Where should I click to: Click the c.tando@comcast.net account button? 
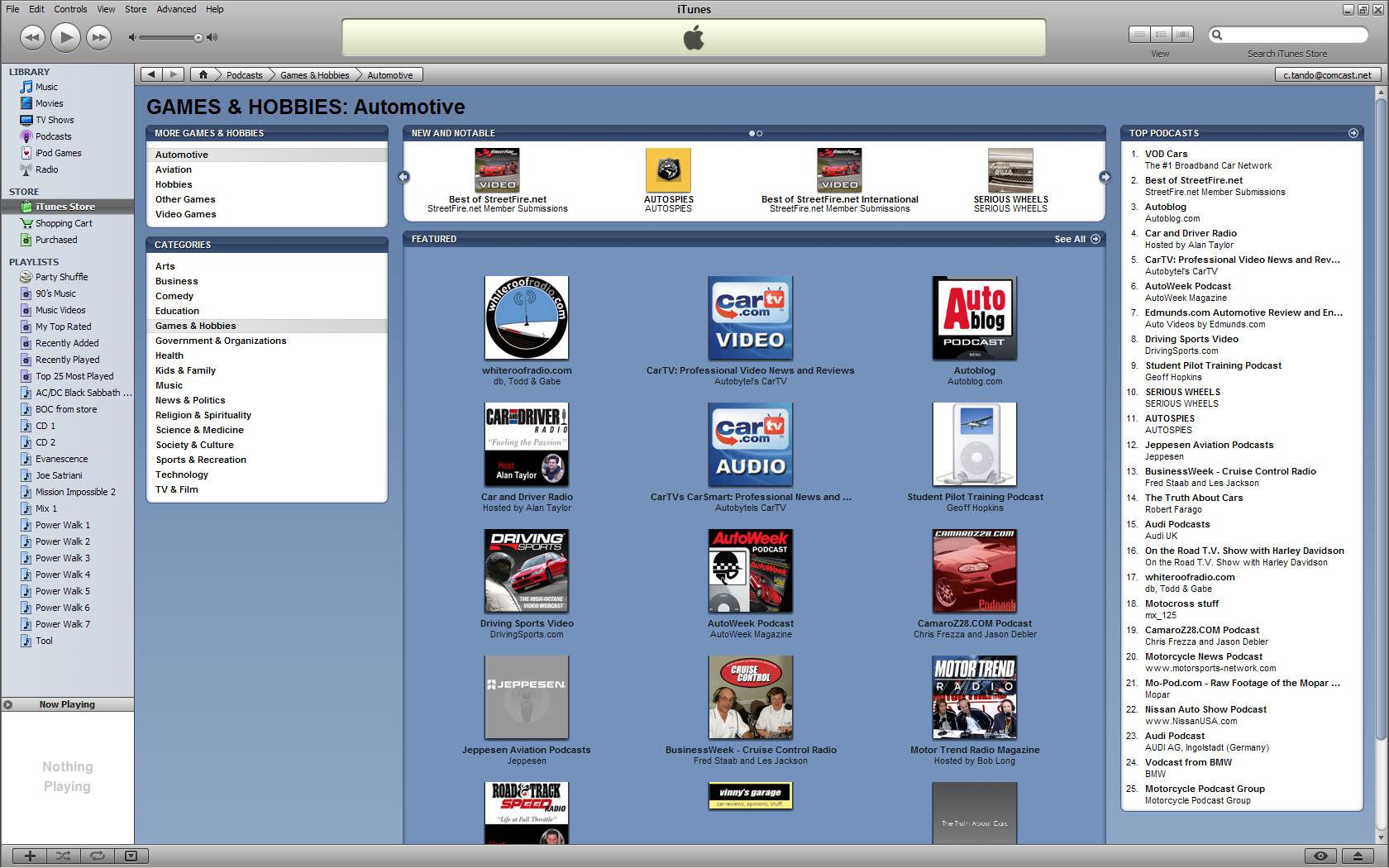pyautogui.click(x=1326, y=74)
